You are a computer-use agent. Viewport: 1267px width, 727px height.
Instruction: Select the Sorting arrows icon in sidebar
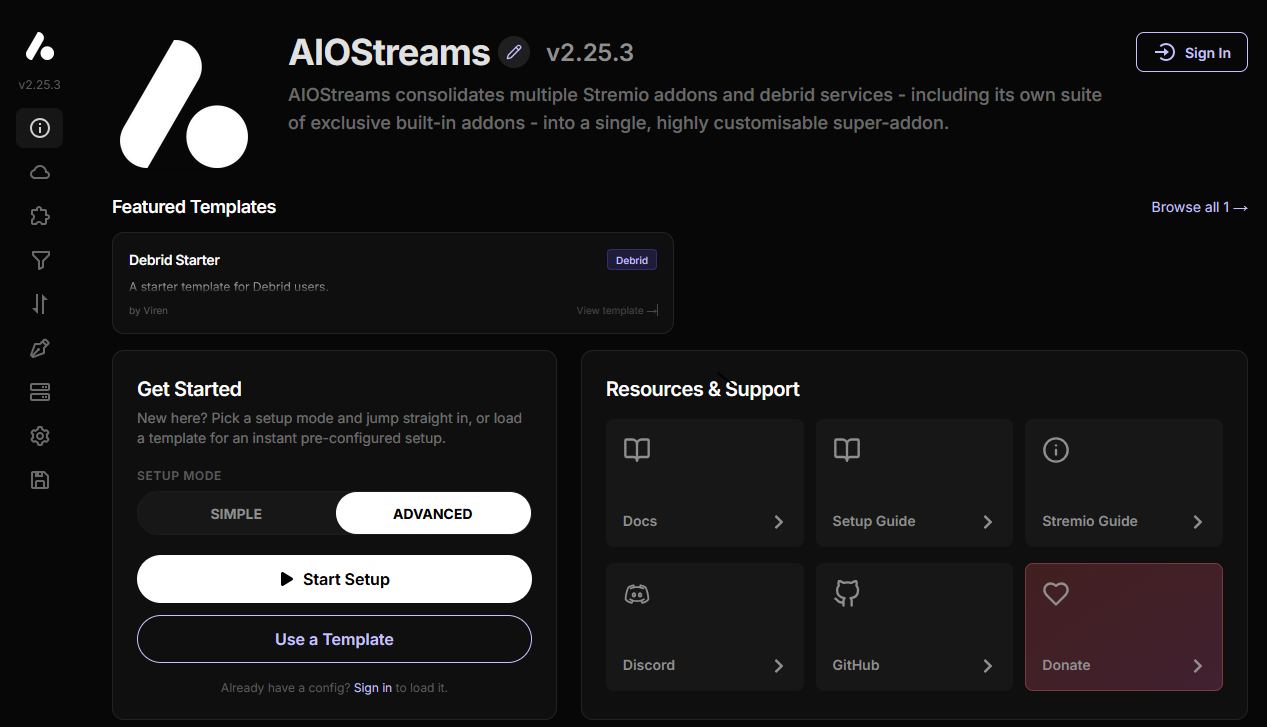pos(39,304)
